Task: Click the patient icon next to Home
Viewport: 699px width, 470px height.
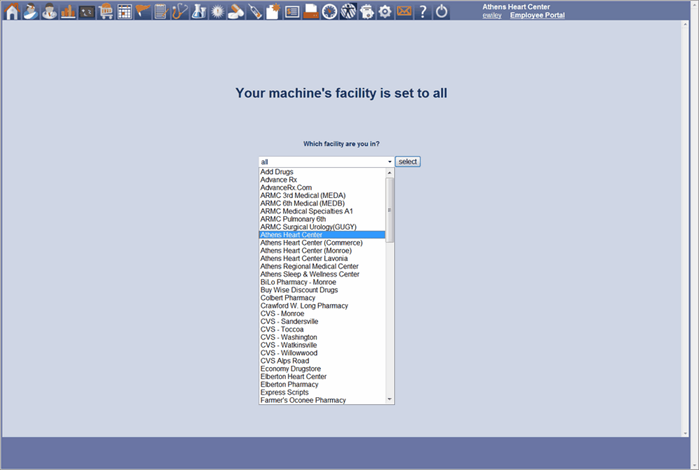Action: pos(31,11)
